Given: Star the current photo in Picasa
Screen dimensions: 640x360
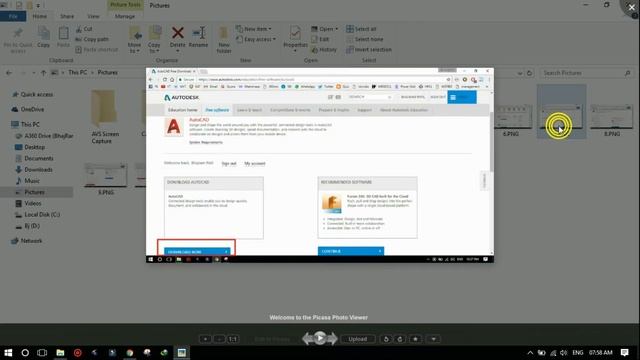Looking at the screenshot, I should pyautogui.click(x=416, y=339).
